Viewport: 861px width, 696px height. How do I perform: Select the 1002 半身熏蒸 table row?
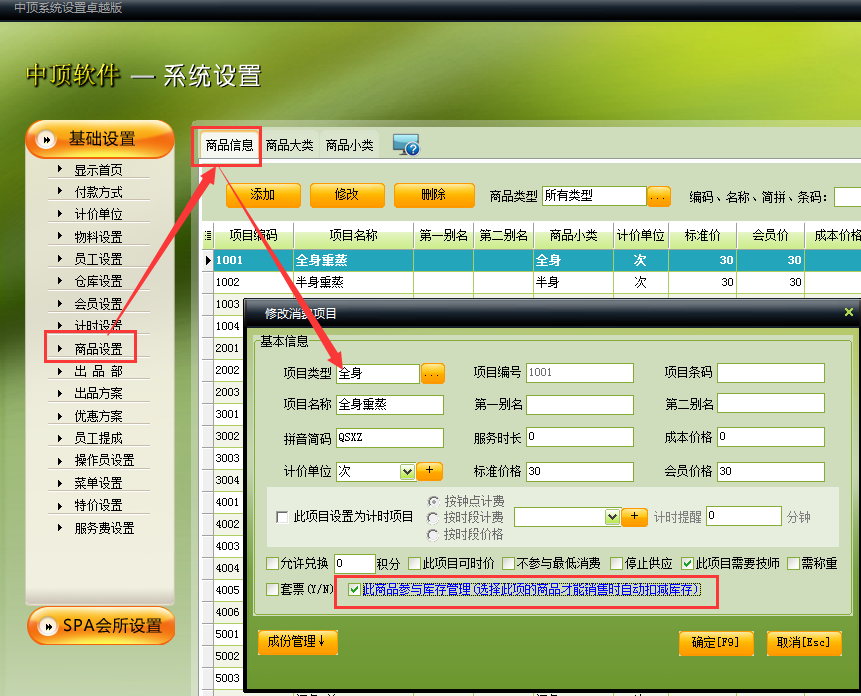(x=532, y=282)
